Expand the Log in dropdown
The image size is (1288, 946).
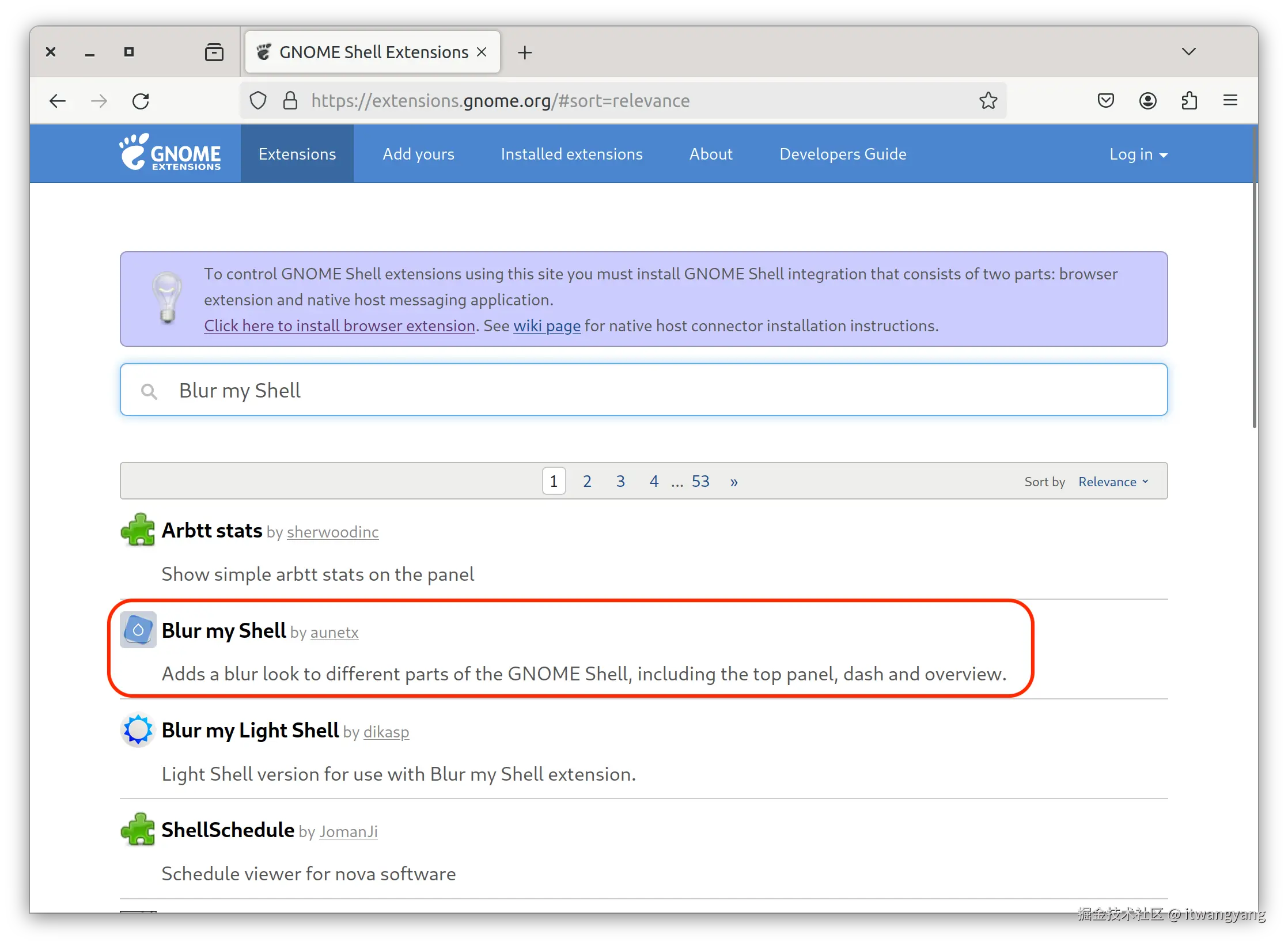pos(1138,154)
